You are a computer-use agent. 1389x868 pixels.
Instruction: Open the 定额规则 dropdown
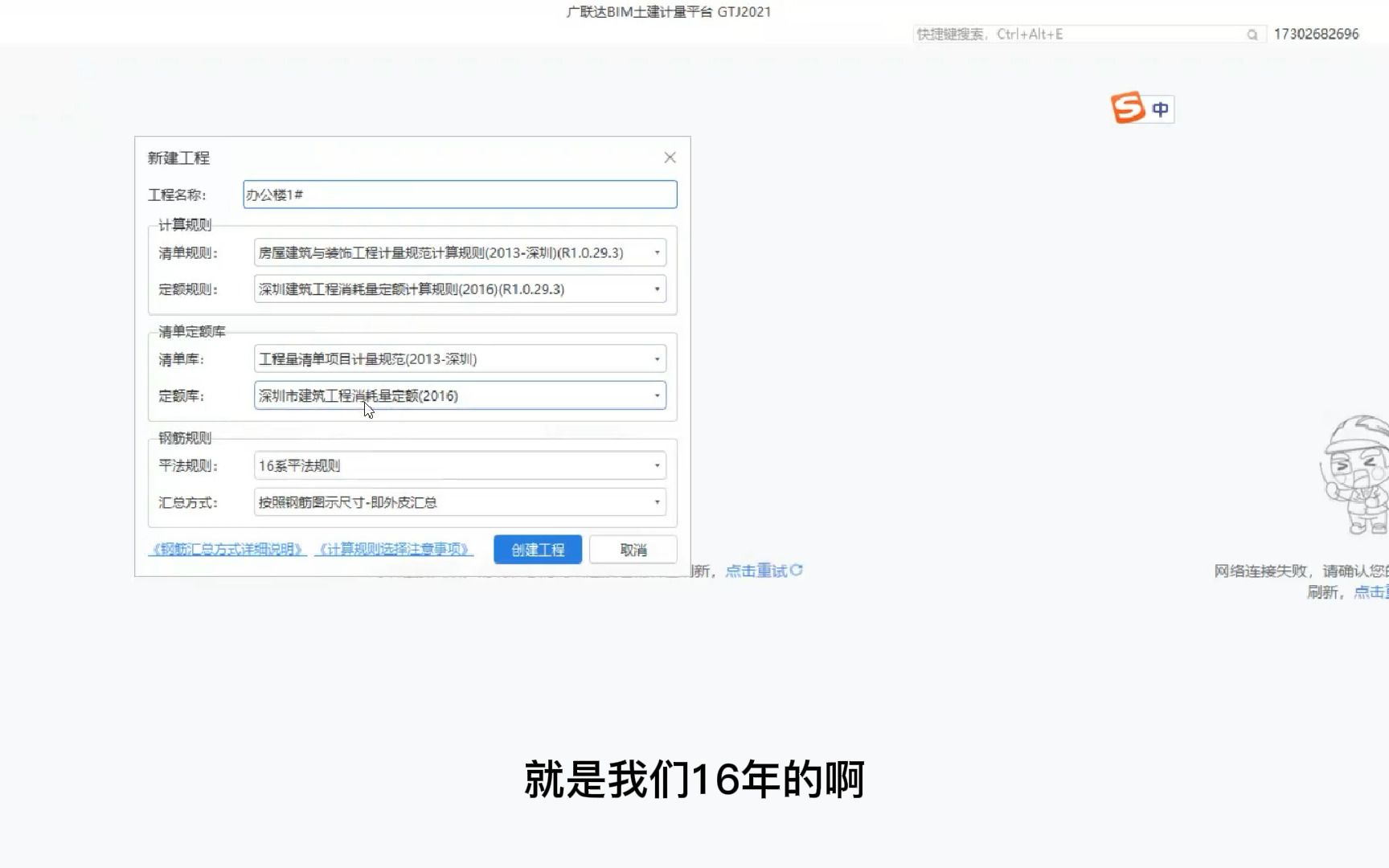pos(460,289)
